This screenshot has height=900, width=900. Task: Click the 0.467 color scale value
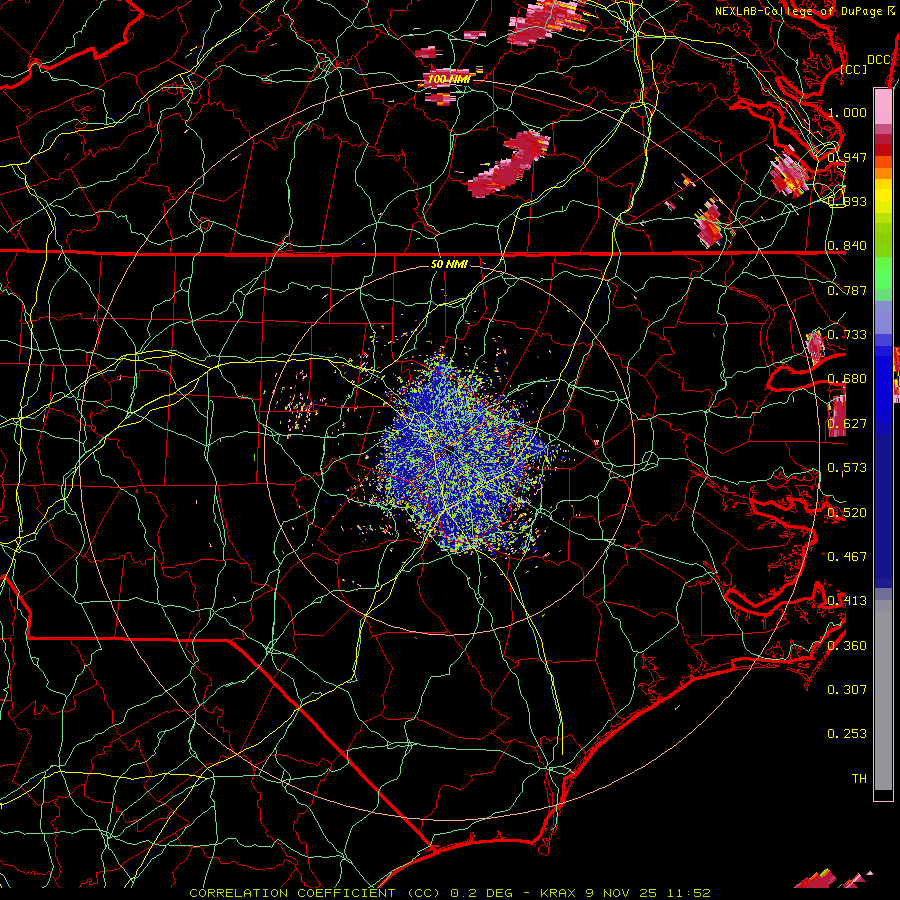click(847, 557)
